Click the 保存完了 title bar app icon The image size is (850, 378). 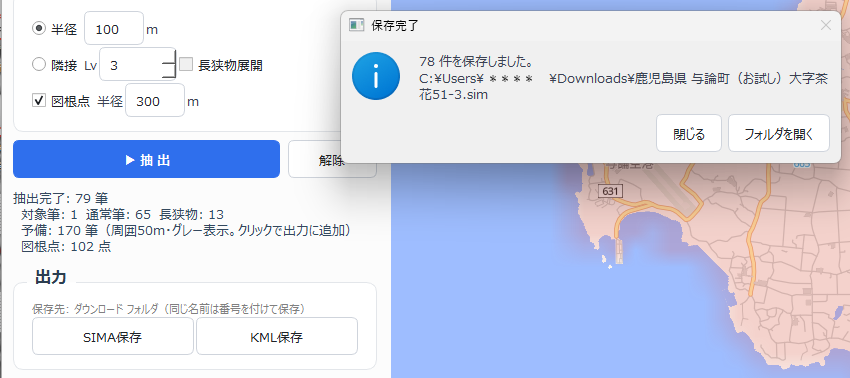click(356, 25)
